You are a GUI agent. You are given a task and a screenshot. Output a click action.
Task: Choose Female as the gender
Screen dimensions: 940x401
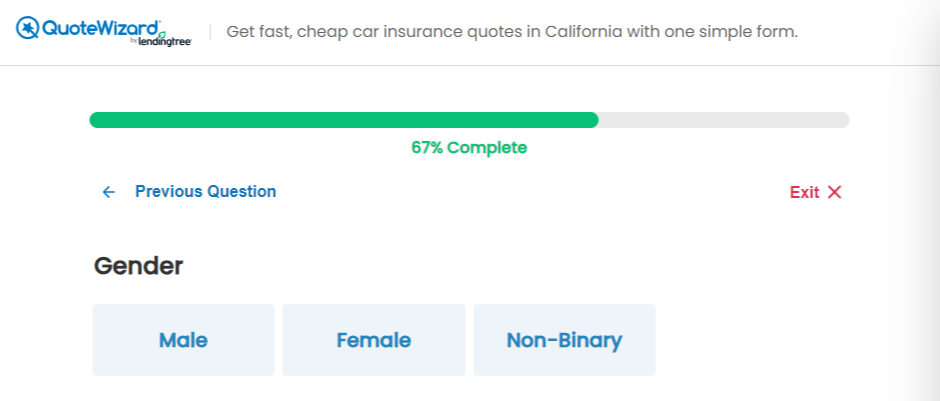[374, 340]
